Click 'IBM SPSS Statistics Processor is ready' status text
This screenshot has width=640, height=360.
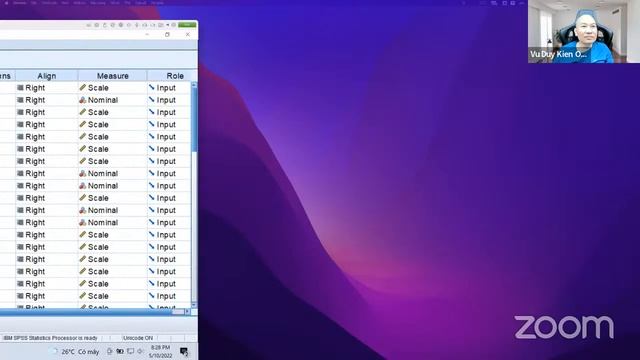[x=51, y=338]
